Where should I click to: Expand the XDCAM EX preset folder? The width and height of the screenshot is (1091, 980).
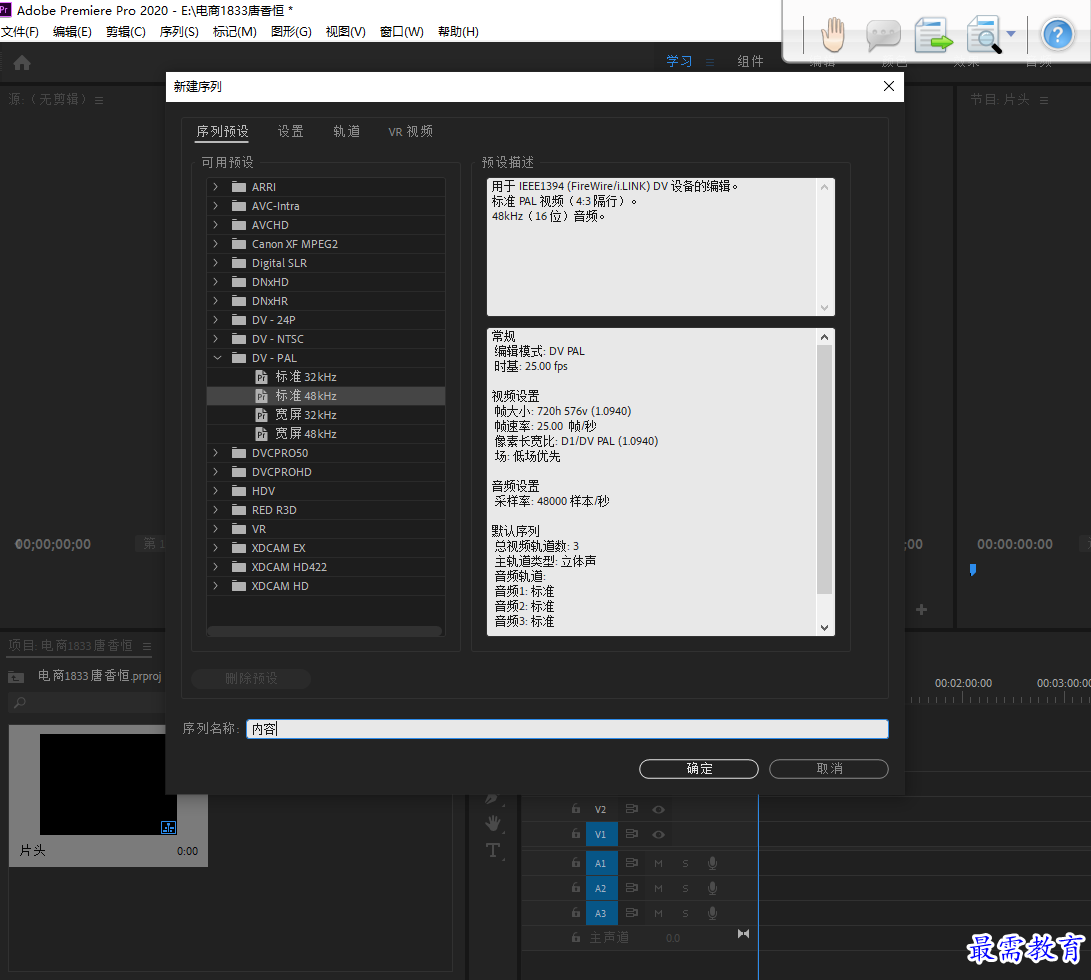[x=216, y=548]
